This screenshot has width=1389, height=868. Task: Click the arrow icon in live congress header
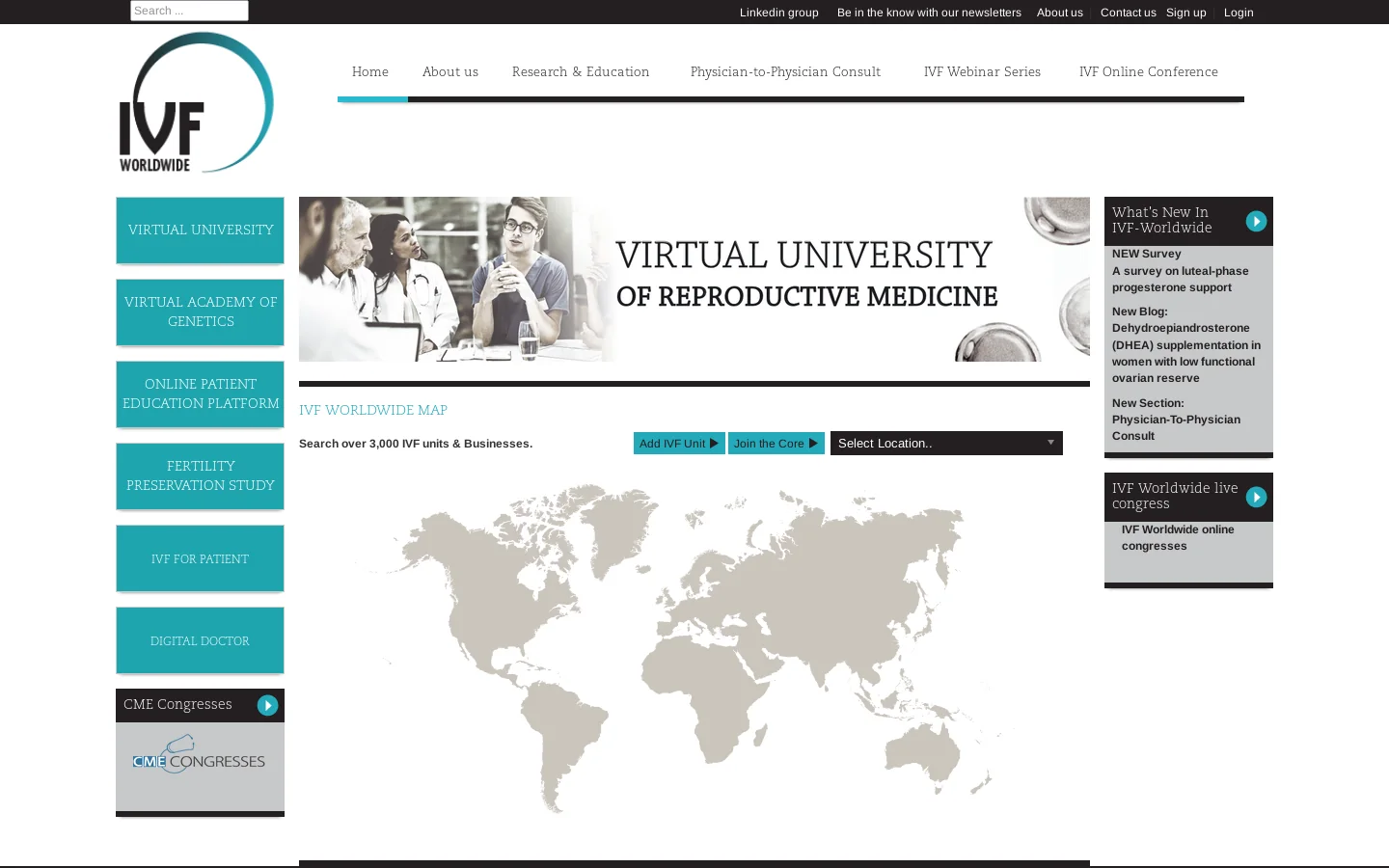coord(1256,497)
